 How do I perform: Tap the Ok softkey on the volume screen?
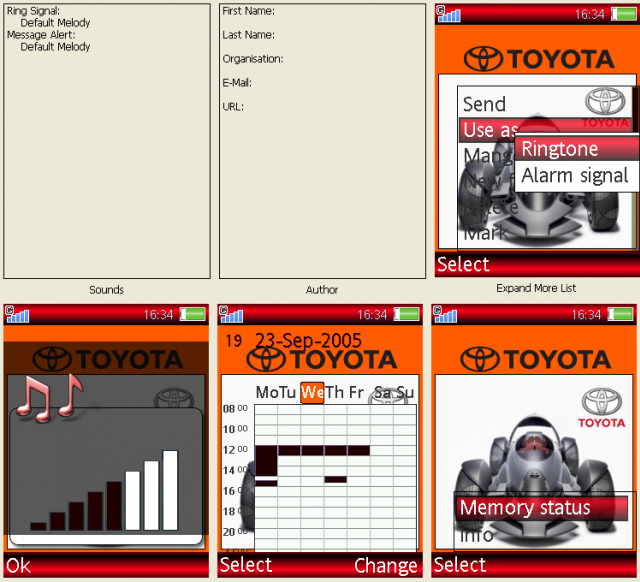[18, 566]
